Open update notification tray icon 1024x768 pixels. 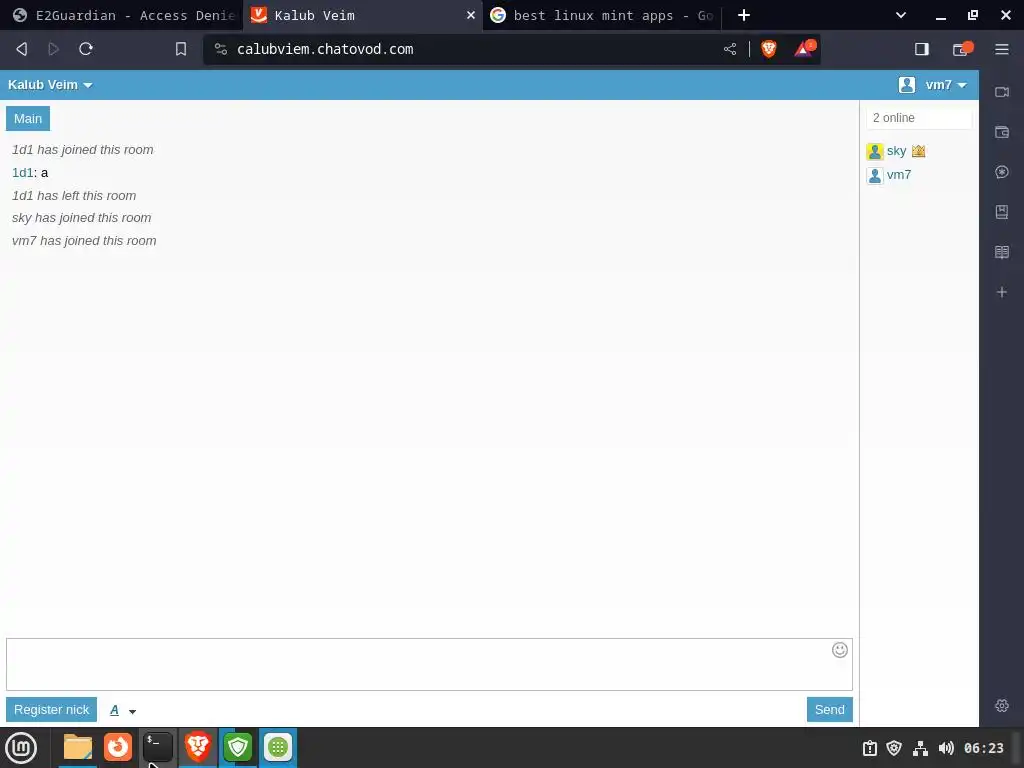[x=870, y=748]
